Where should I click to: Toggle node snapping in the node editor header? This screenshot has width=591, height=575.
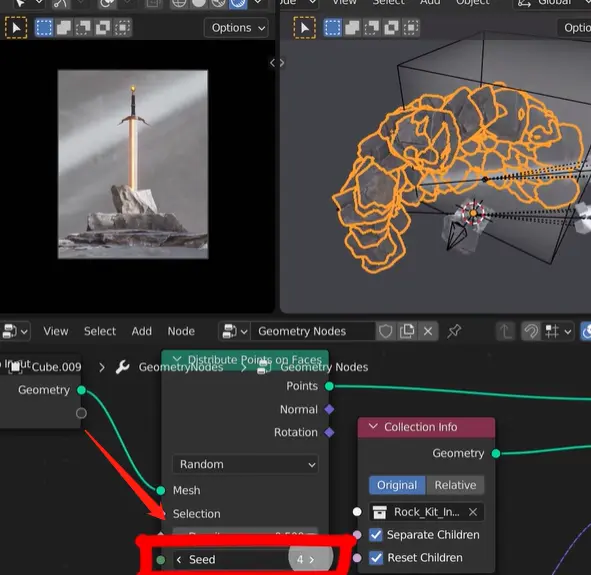pyautogui.click(x=531, y=332)
